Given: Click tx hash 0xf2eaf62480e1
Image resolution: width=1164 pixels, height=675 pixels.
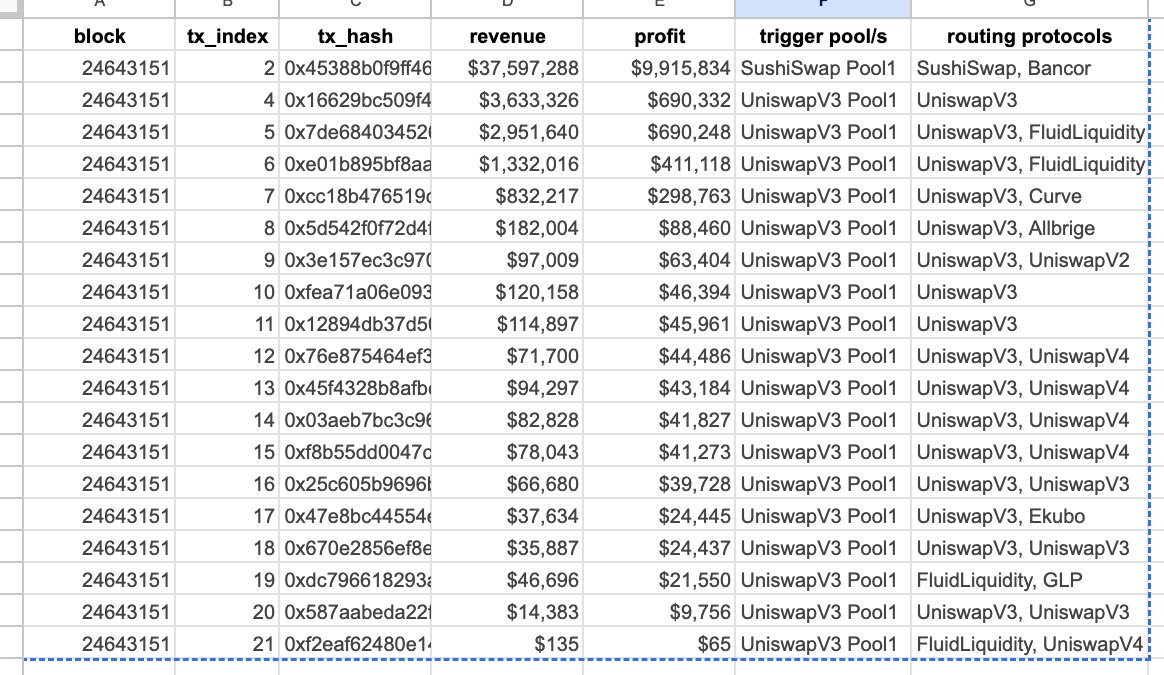Looking at the screenshot, I should coord(356,643).
